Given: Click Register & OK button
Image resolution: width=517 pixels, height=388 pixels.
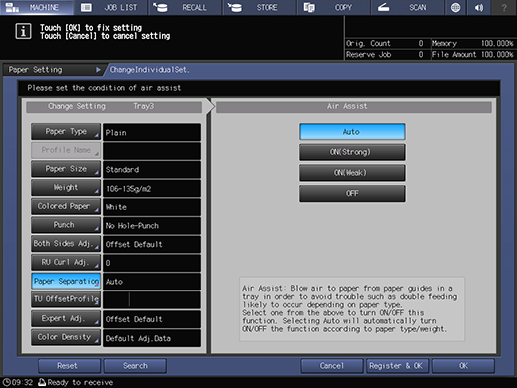Looking at the screenshot, I should click(397, 366).
